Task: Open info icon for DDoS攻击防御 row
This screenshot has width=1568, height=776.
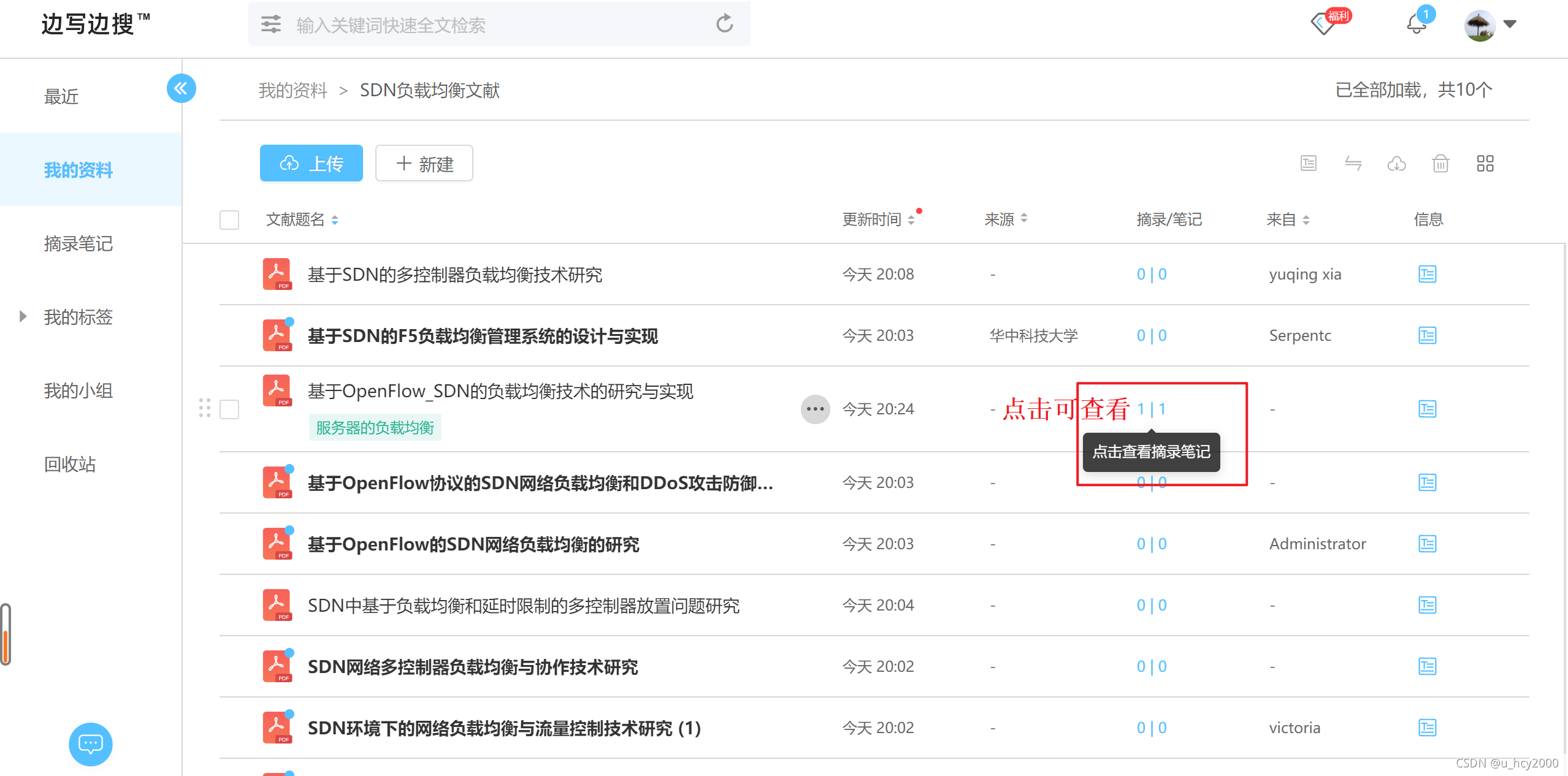Action: 1428,482
